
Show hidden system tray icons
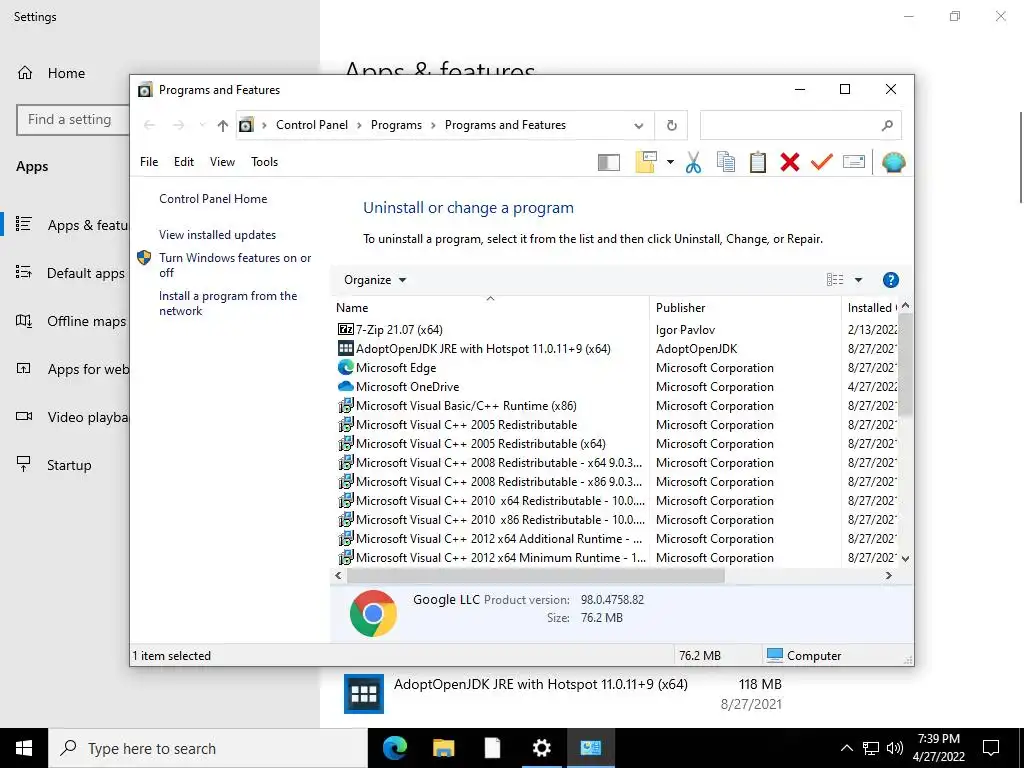pyautogui.click(x=846, y=748)
